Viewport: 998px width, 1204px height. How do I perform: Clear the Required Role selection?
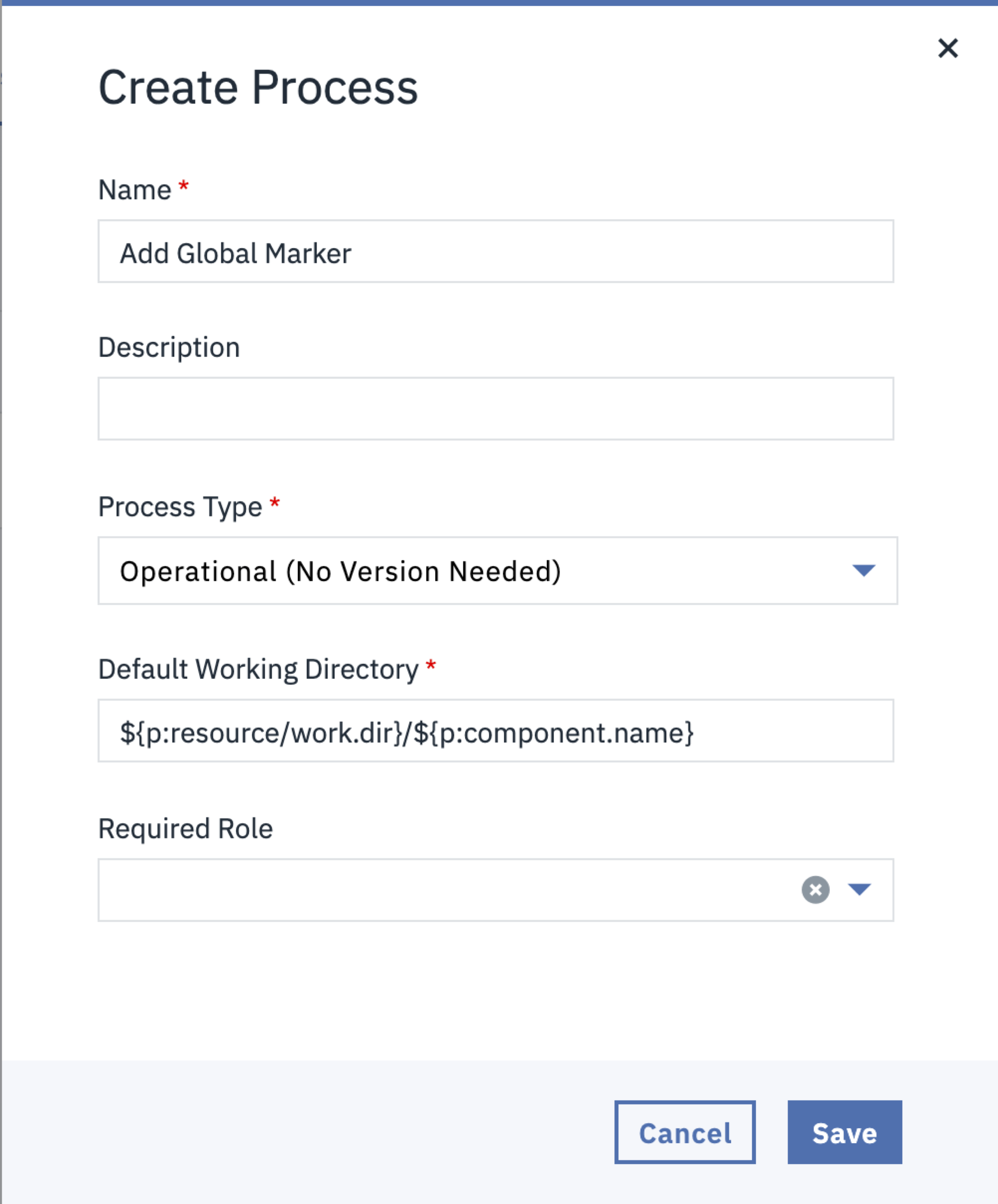coord(815,889)
